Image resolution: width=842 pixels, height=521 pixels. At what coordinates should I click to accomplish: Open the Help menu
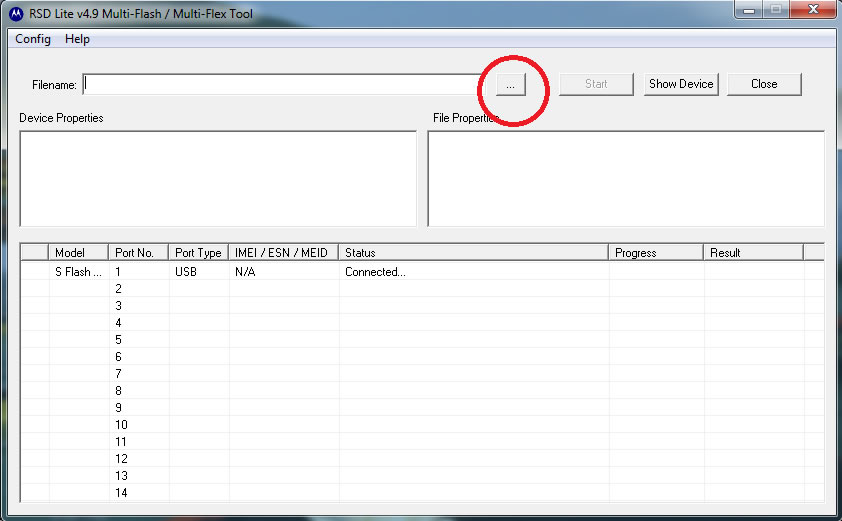point(77,39)
